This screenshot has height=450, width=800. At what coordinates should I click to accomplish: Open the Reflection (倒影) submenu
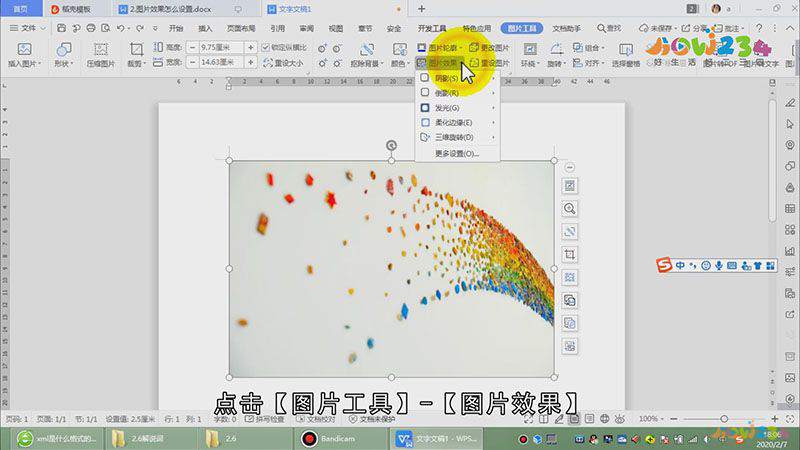tap(457, 93)
